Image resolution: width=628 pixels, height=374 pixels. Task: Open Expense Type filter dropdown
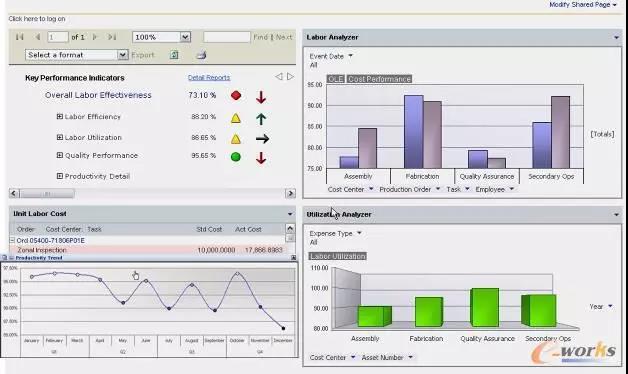point(359,233)
